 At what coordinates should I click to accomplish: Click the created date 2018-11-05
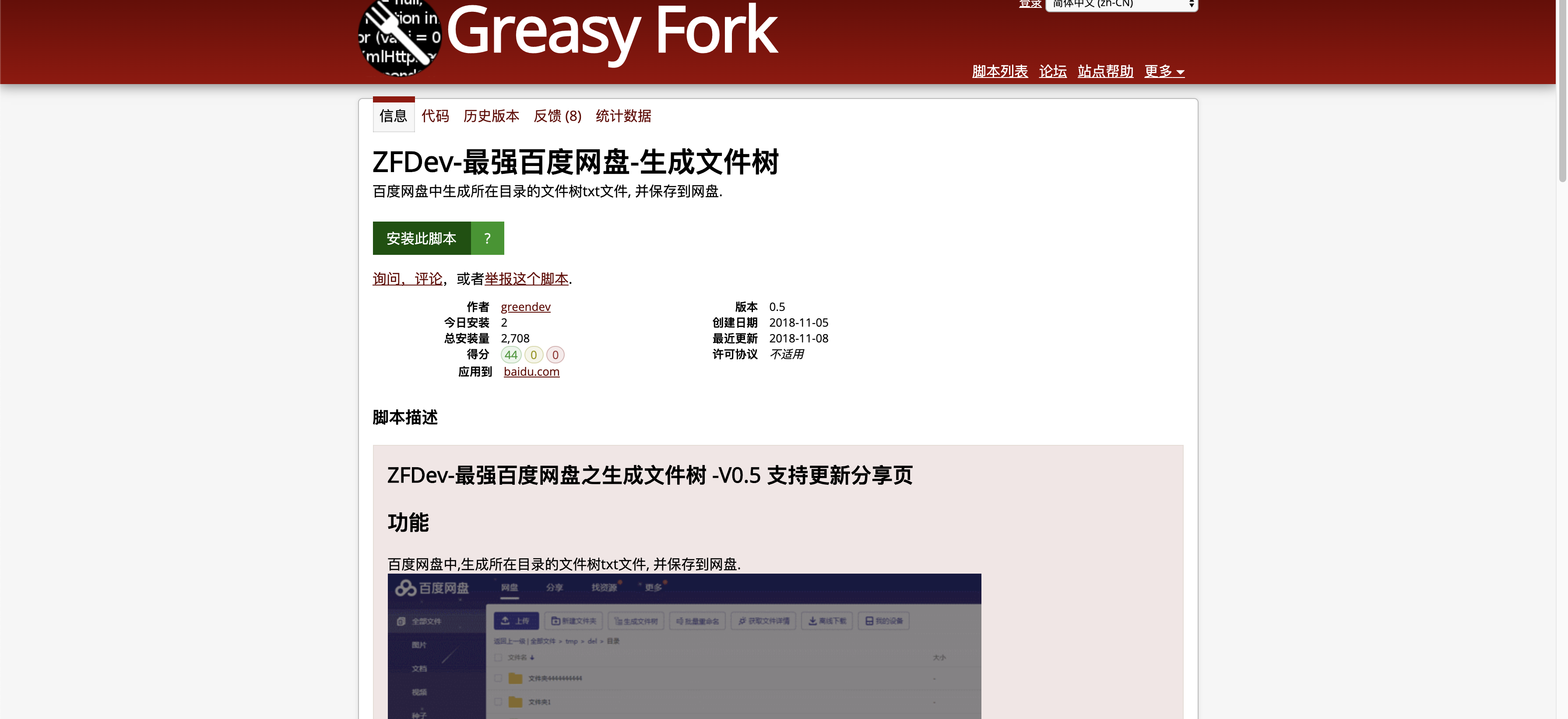point(798,323)
